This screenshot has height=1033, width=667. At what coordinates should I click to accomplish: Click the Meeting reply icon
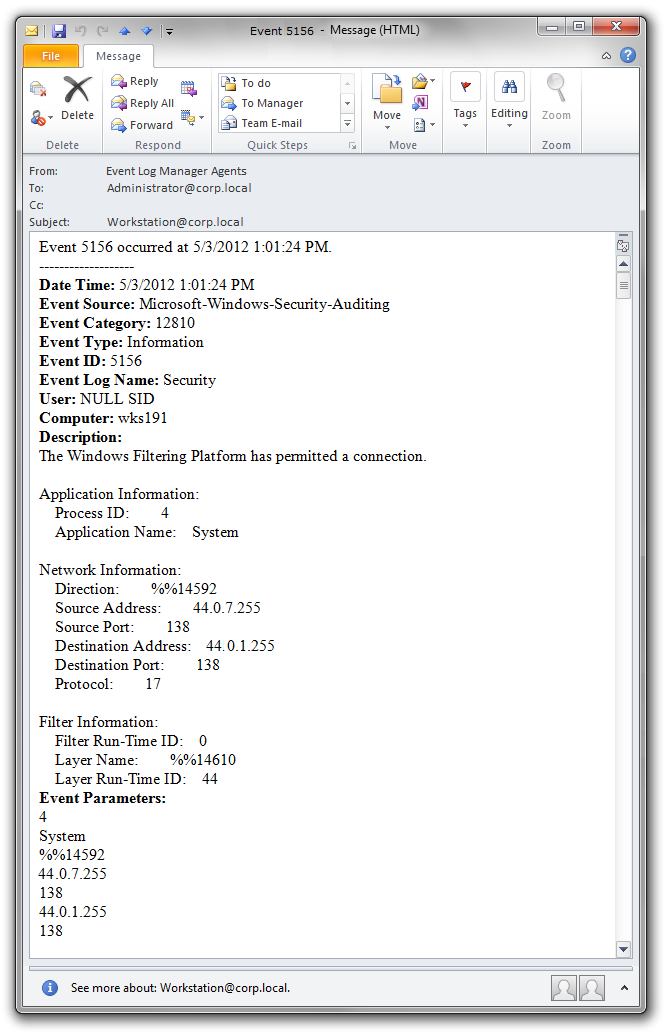[189, 89]
